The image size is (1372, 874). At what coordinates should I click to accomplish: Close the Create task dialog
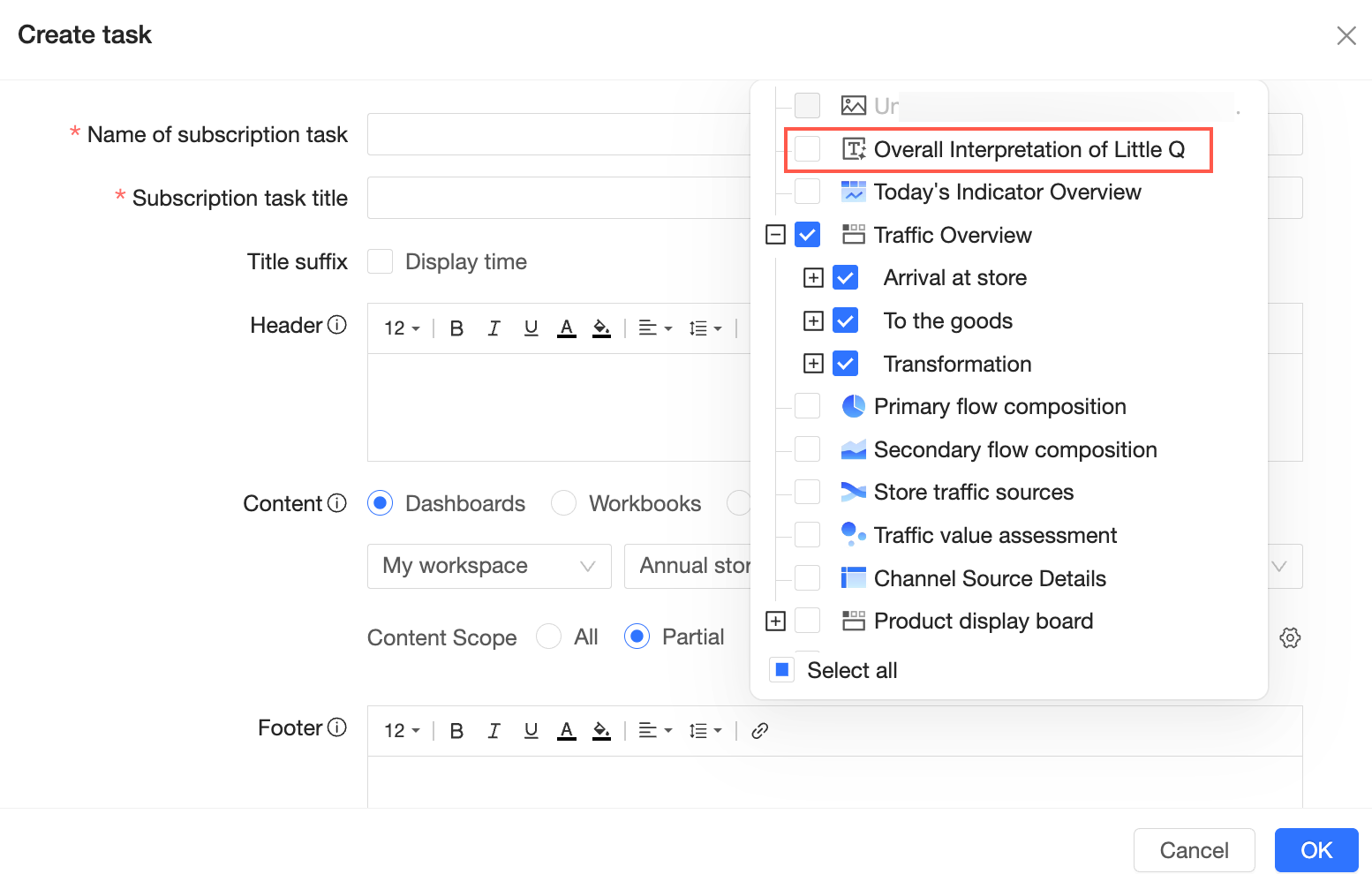coord(1346,35)
